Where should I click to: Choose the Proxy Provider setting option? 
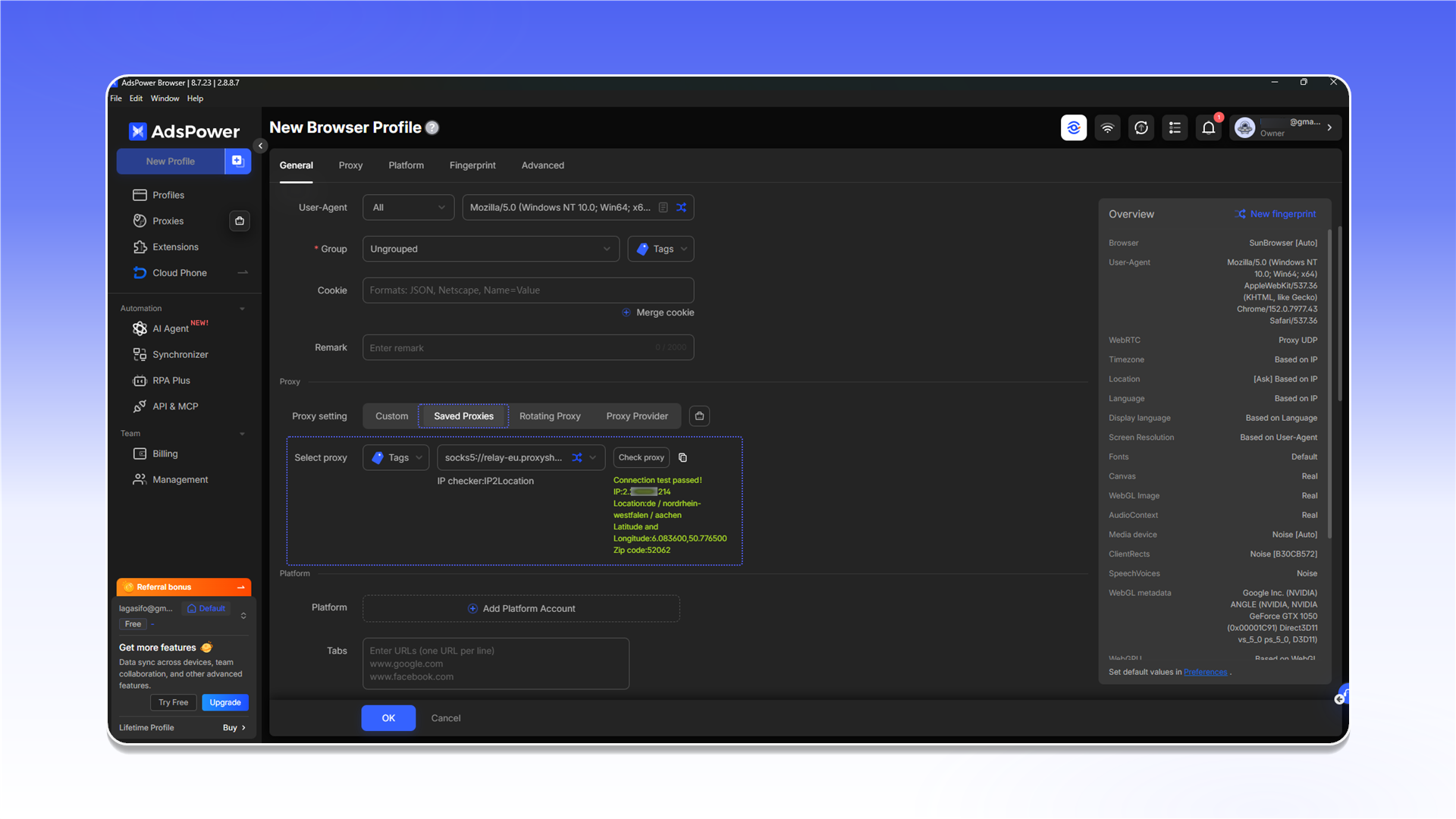[x=637, y=416]
